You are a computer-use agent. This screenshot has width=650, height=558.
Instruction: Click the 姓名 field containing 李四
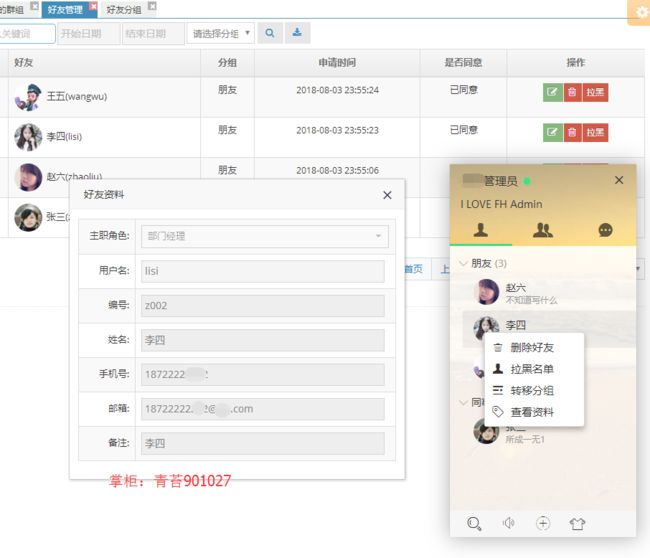[262, 340]
